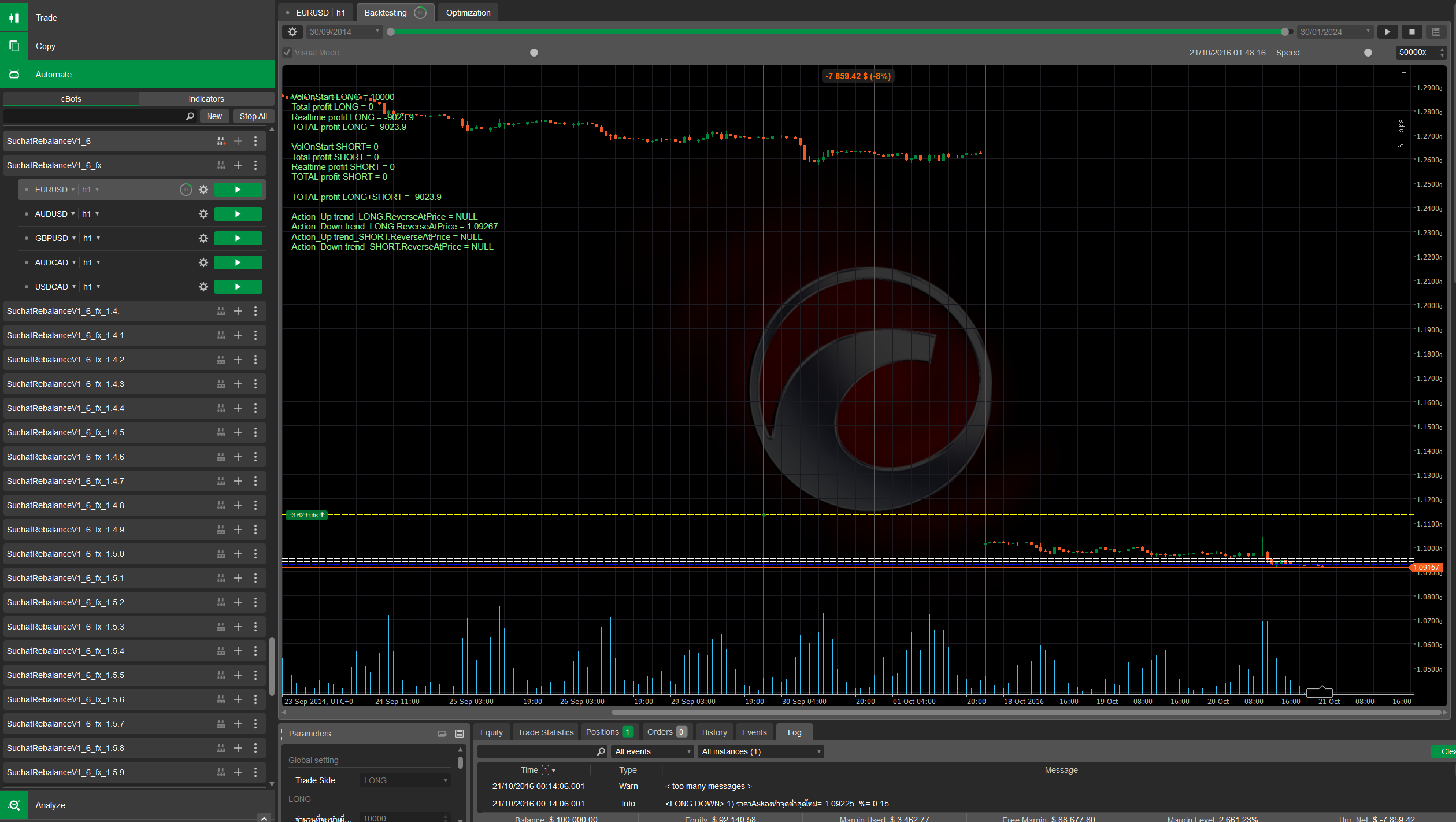1456x822 pixels.
Task: Click the chart horizontal scrollbar
Action: 1027,713
